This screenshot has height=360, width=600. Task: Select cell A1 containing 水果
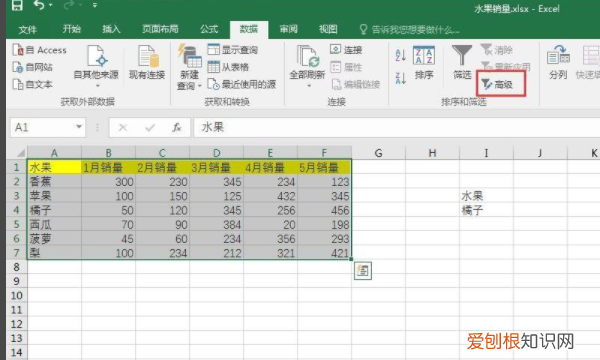[x=54, y=167]
